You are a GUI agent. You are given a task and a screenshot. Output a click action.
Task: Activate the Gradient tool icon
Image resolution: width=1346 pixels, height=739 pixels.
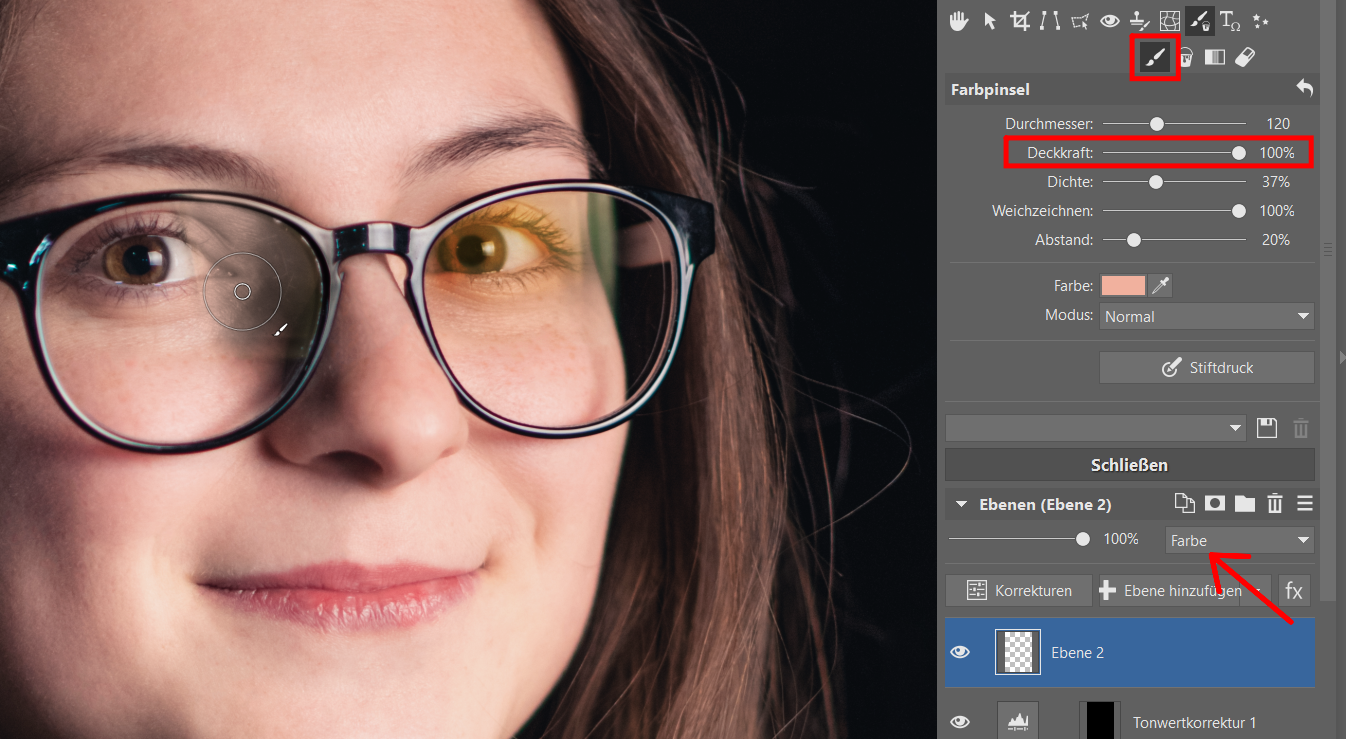(x=1215, y=58)
